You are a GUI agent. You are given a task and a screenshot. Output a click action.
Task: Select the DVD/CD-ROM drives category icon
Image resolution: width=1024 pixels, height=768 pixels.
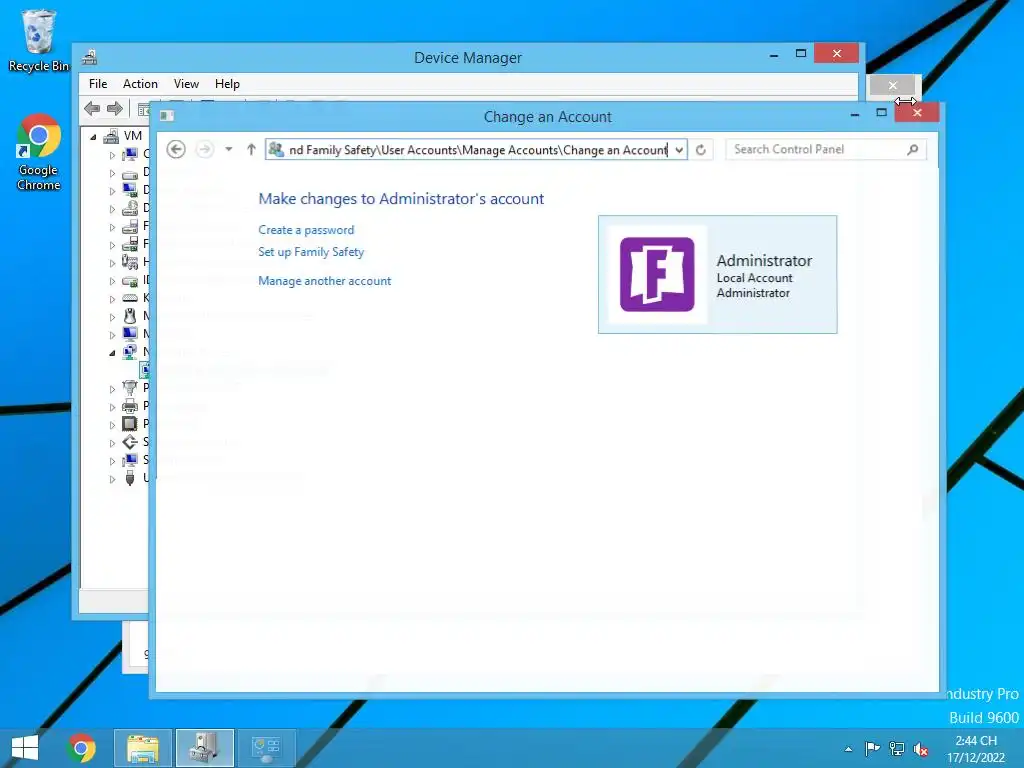(130, 208)
